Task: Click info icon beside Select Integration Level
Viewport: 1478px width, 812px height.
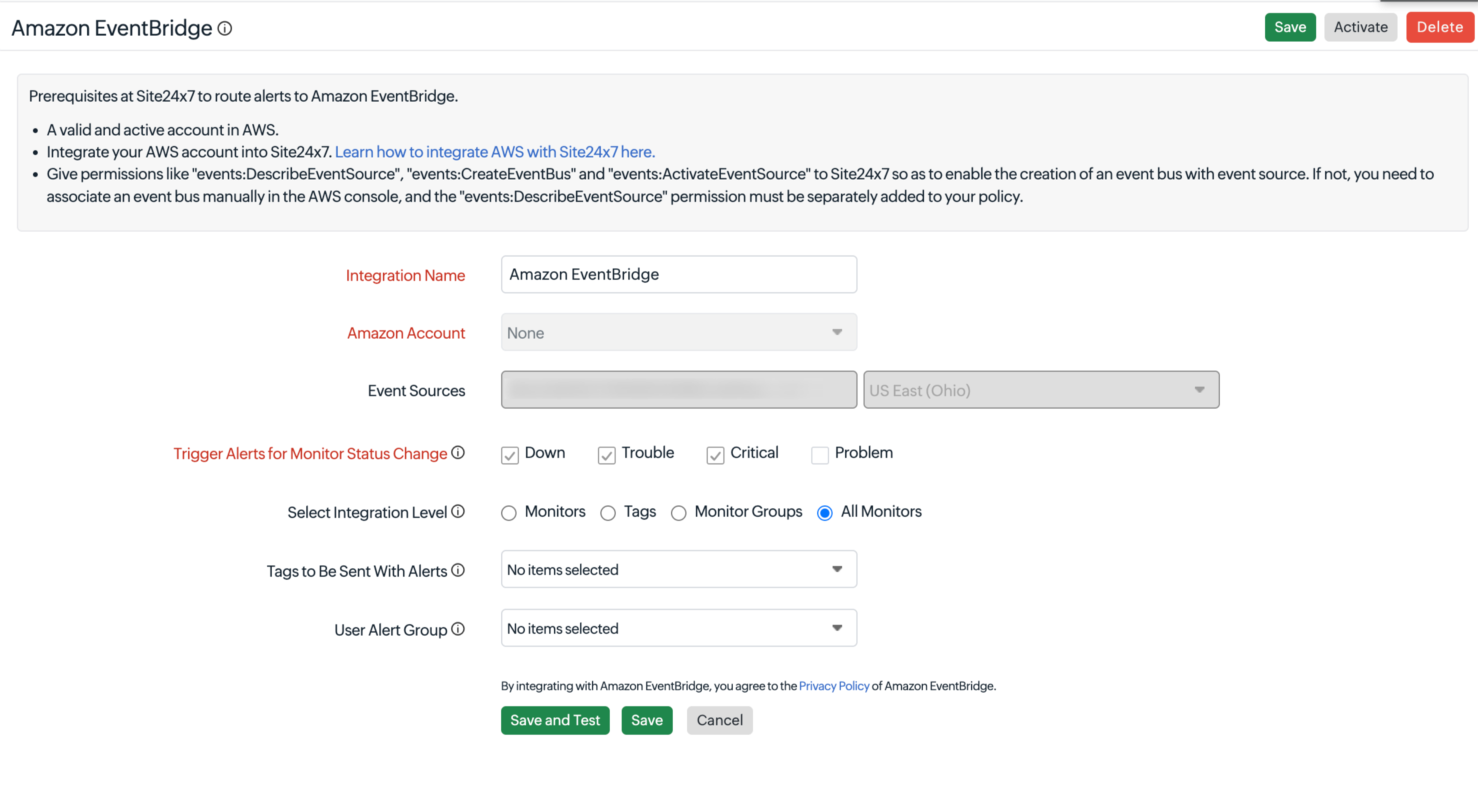Action: click(x=457, y=511)
